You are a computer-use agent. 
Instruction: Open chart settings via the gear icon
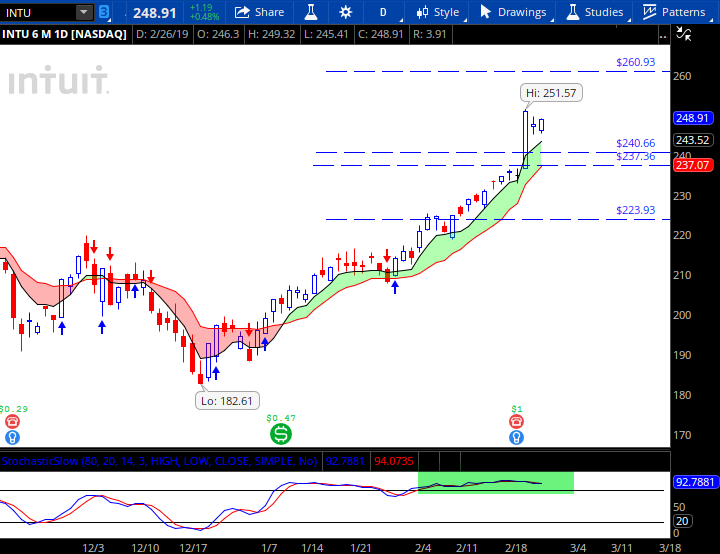(345, 12)
